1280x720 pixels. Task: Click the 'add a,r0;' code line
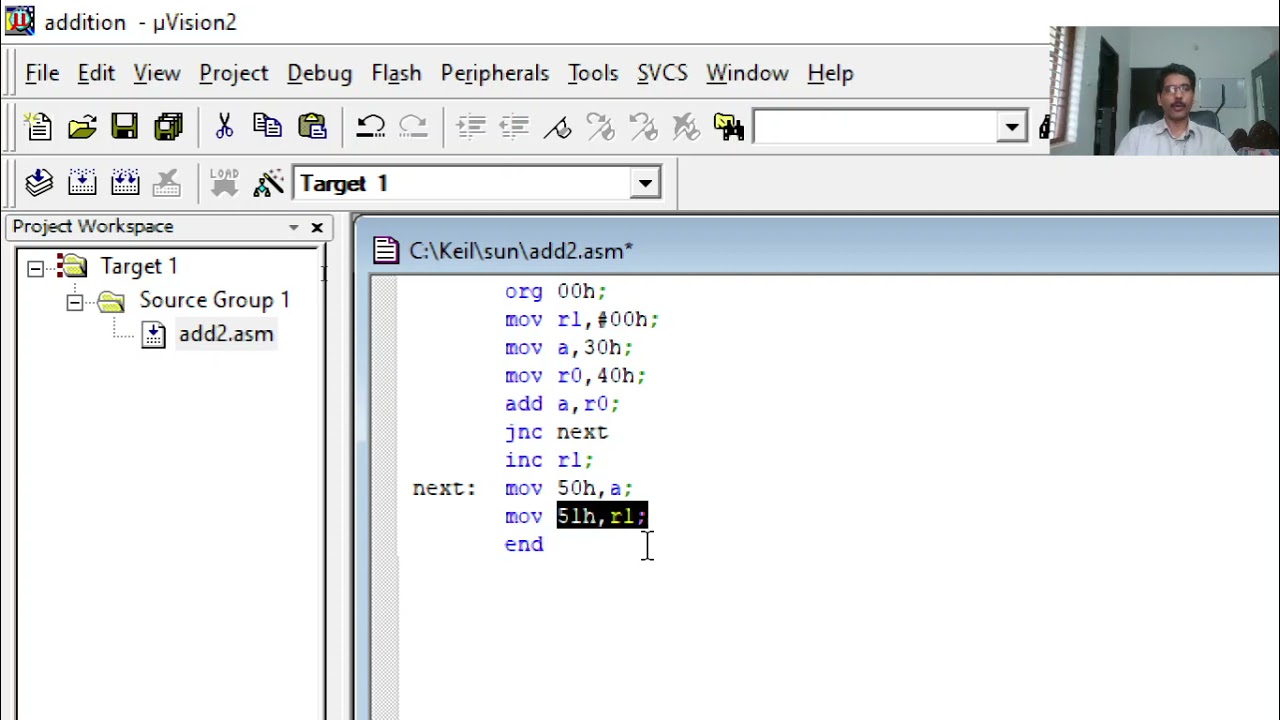pos(562,404)
